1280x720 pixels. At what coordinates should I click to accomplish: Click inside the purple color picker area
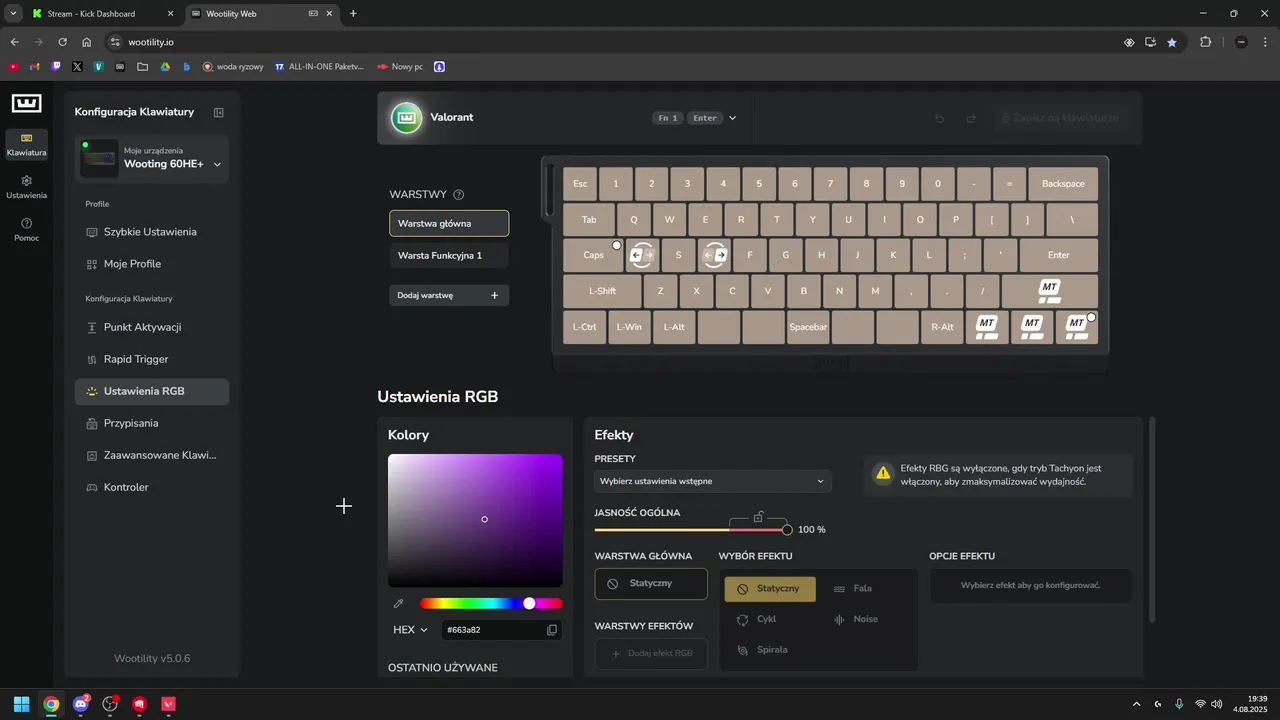click(475, 521)
